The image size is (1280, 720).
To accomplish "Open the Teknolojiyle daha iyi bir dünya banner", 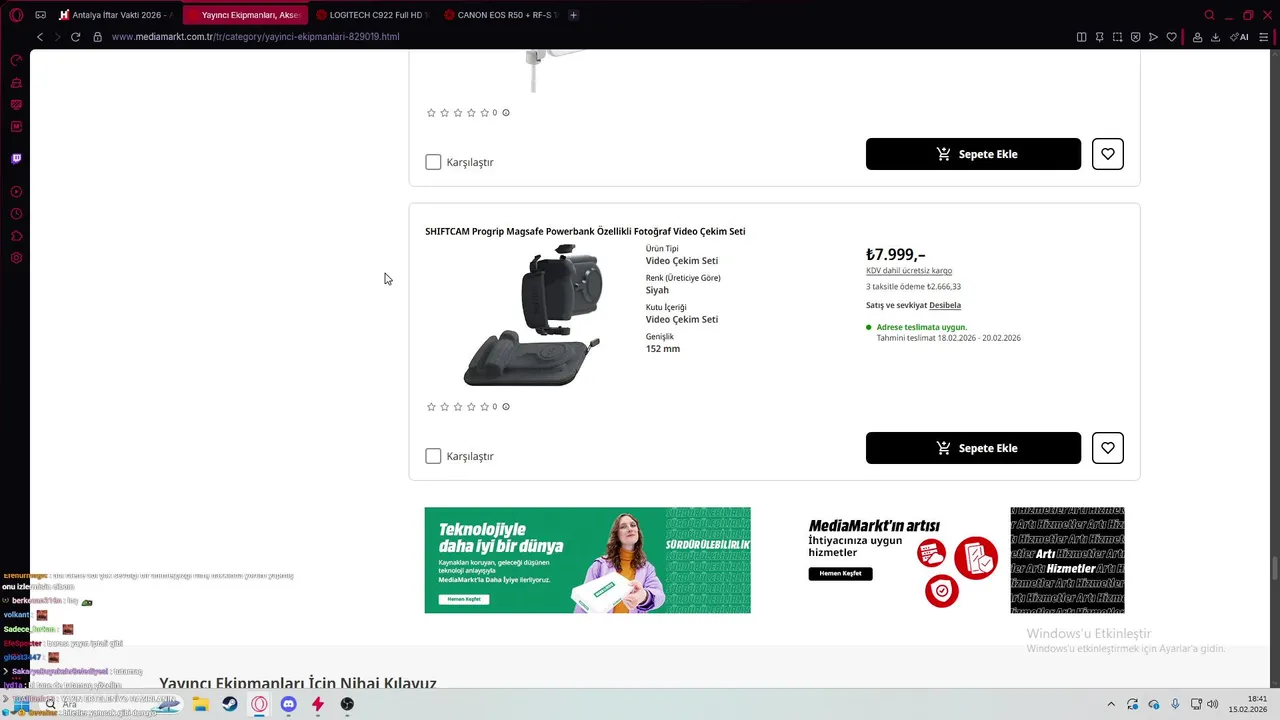I will [x=587, y=560].
